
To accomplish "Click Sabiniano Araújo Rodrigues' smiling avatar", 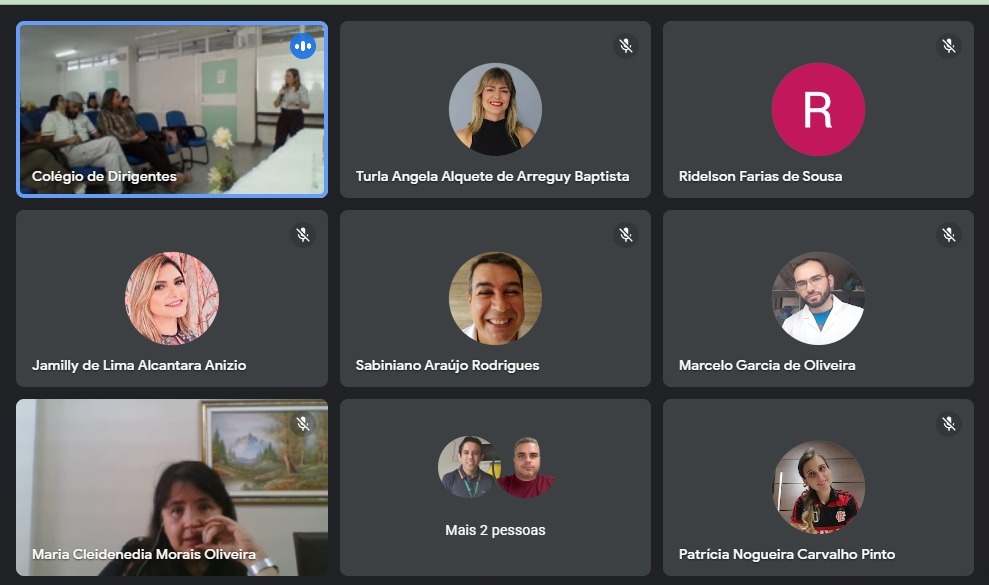I will click(x=495, y=298).
